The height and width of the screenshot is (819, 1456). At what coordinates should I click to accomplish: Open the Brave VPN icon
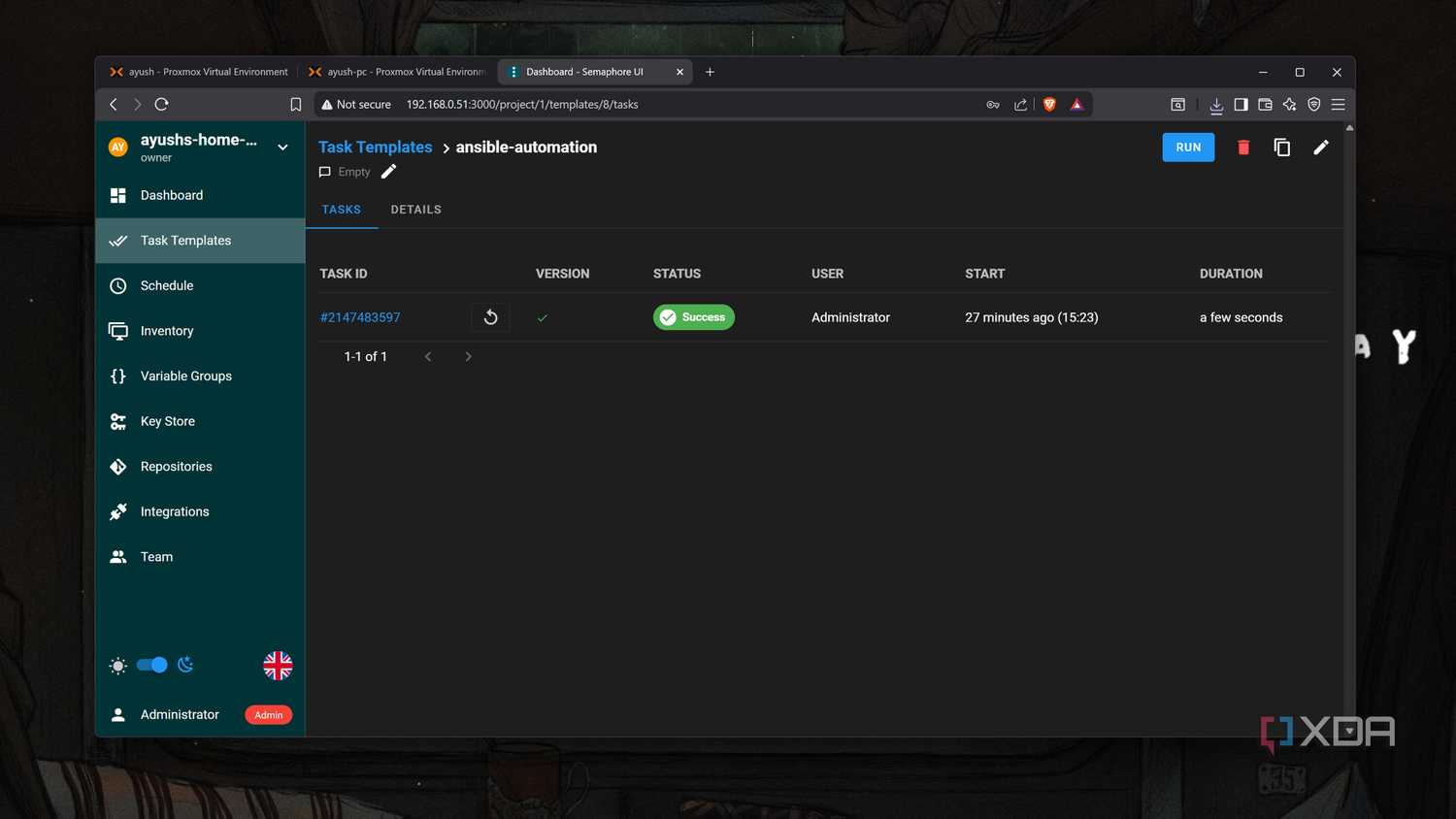(x=1314, y=105)
